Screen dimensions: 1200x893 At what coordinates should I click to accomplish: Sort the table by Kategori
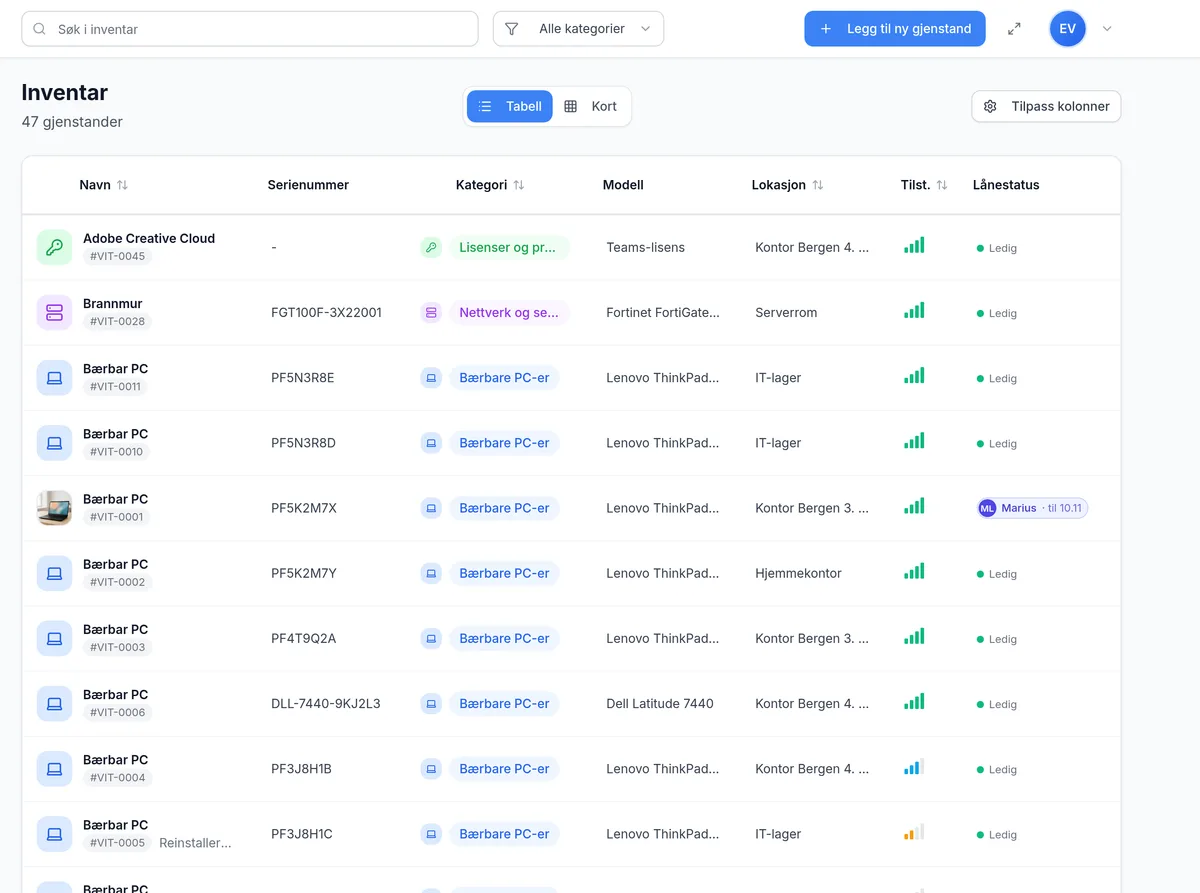point(490,185)
